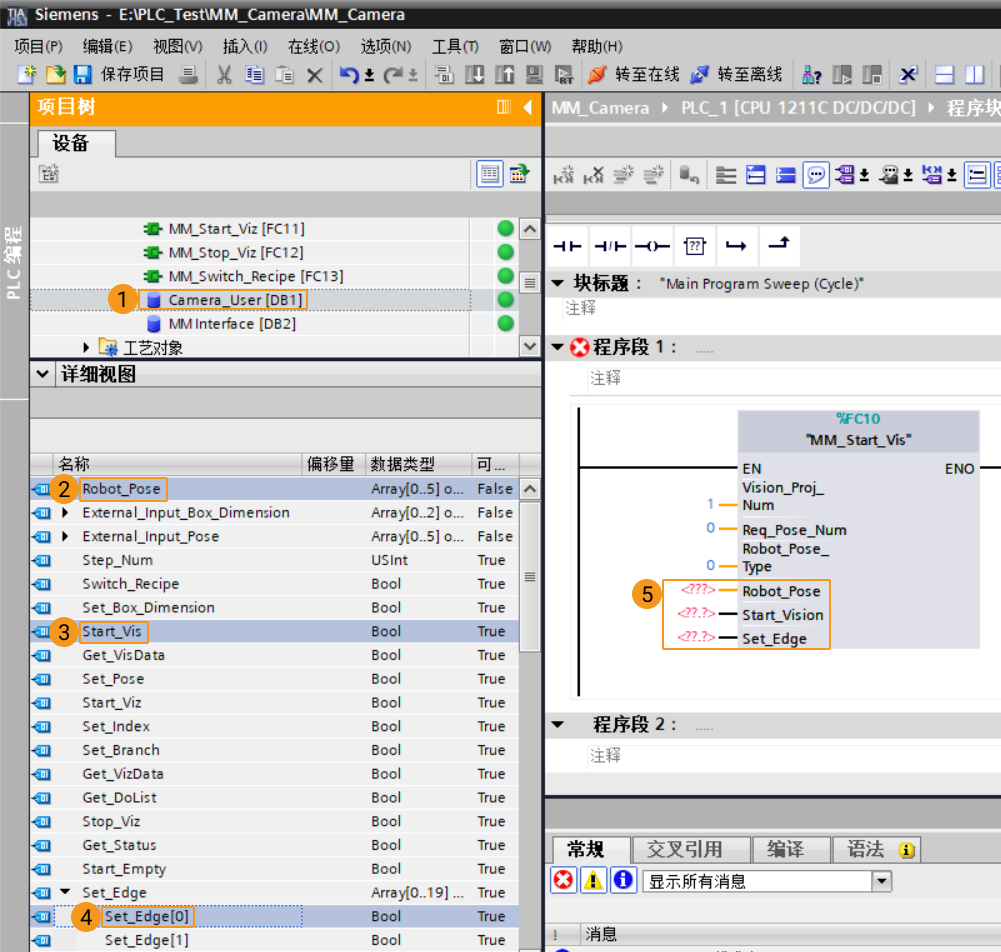Insert normally closed contact instruction
The width and height of the screenshot is (1001, 952).
coord(610,246)
